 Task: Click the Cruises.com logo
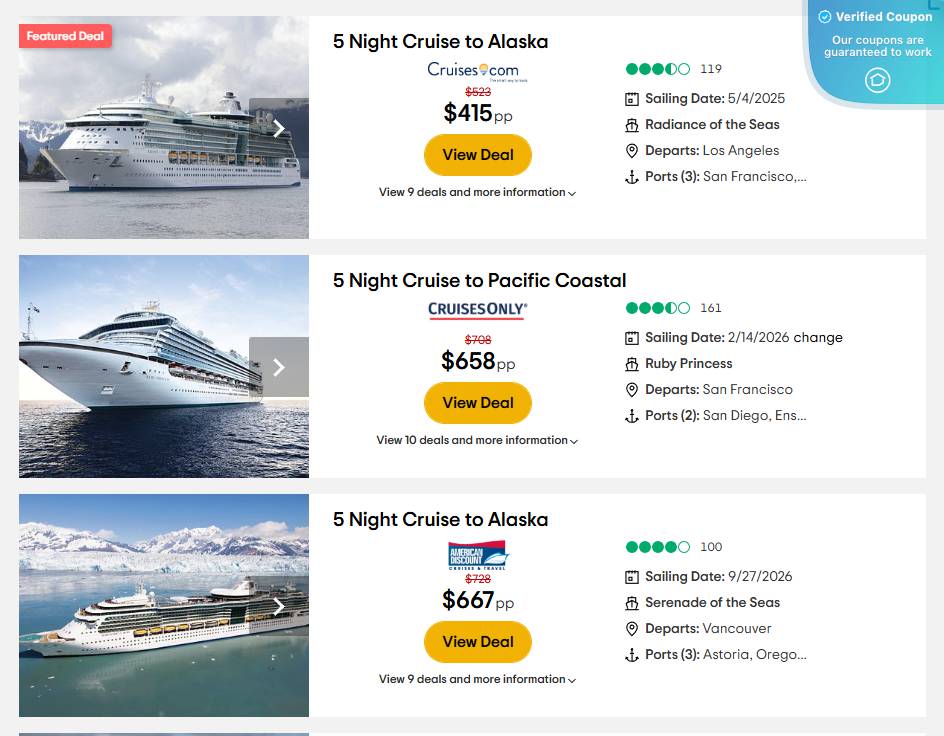pyautogui.click(x=473, y=71)
